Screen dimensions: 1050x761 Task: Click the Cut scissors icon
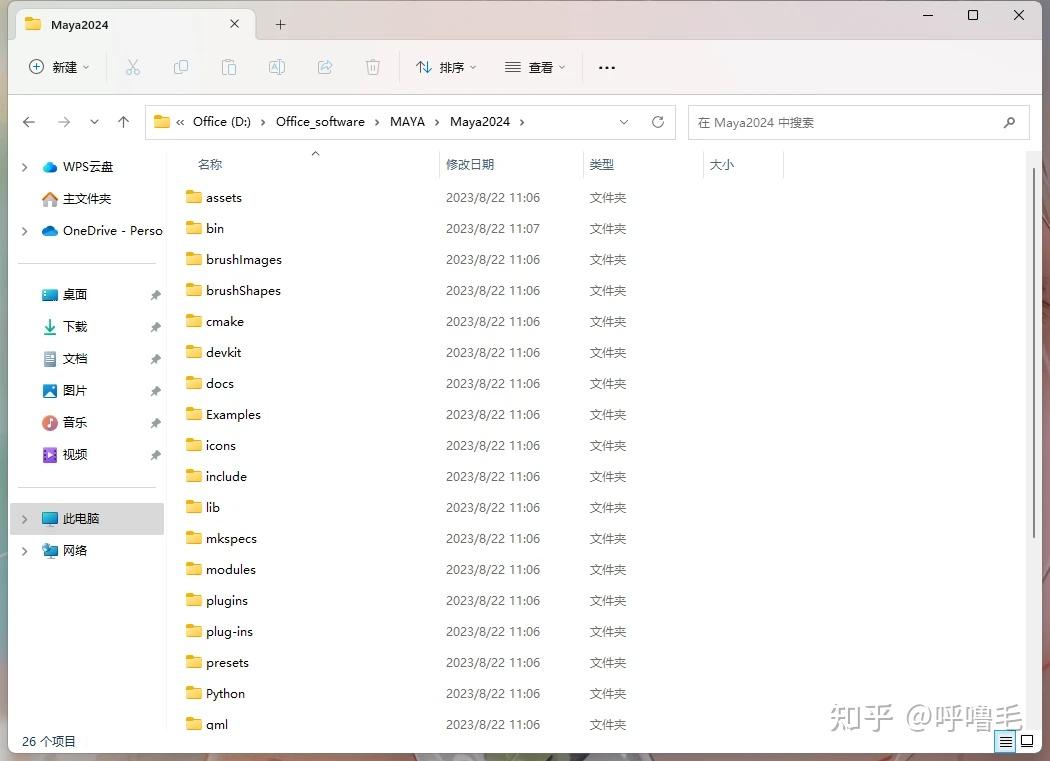pos(133,67)
